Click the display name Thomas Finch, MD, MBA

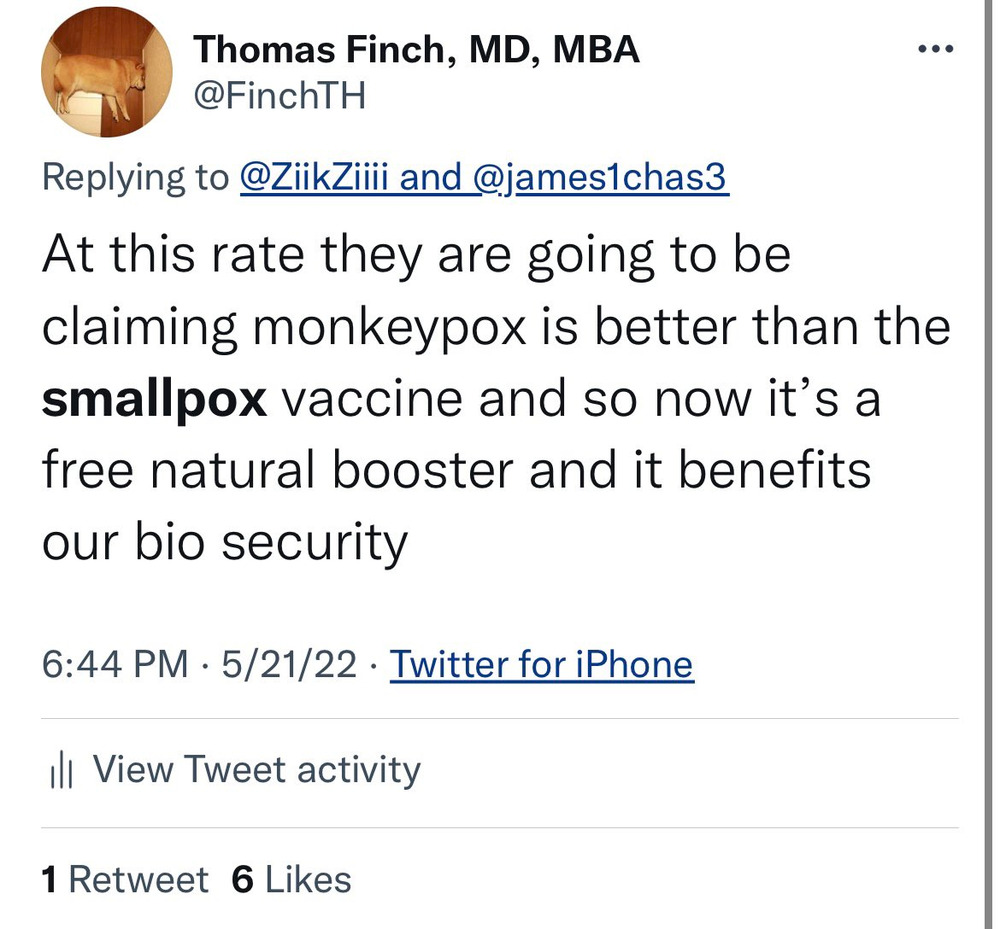click(416, 47)
